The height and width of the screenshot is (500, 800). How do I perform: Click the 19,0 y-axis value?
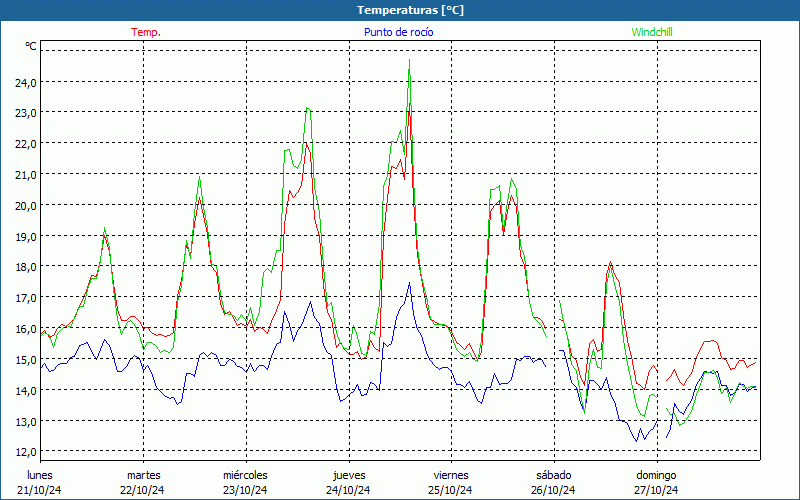point(26,236)
